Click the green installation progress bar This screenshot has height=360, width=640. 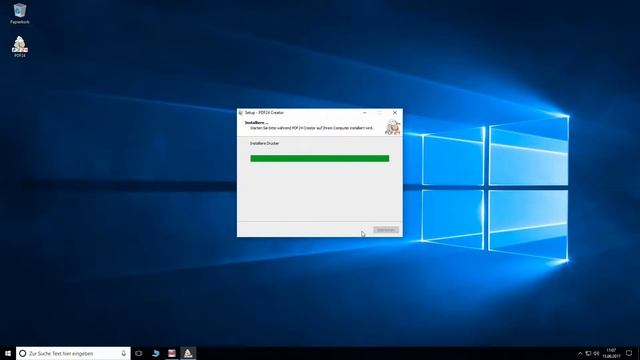click(320, 158)
